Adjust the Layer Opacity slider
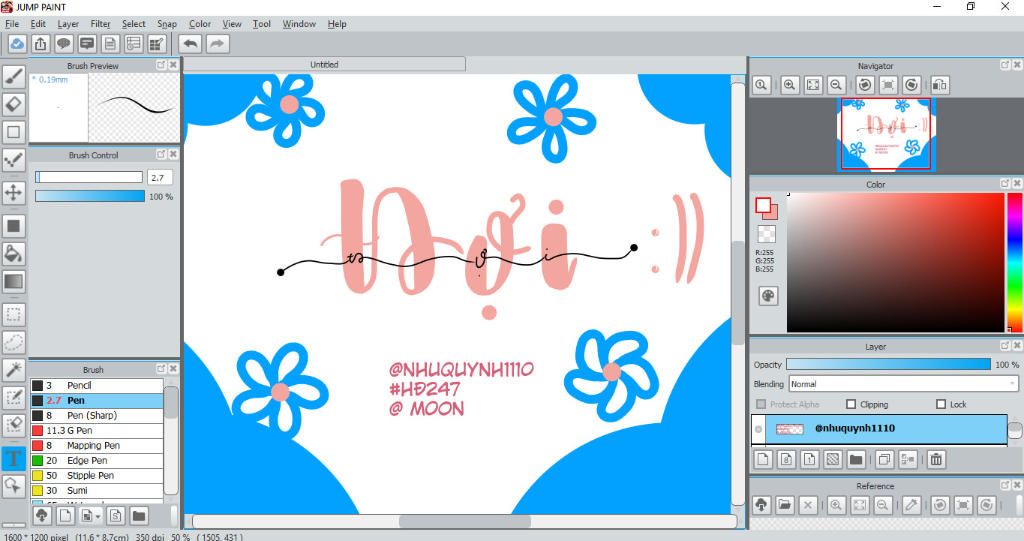The width and height of the screenshot is (1024, 541). click(x=888, y=364)
